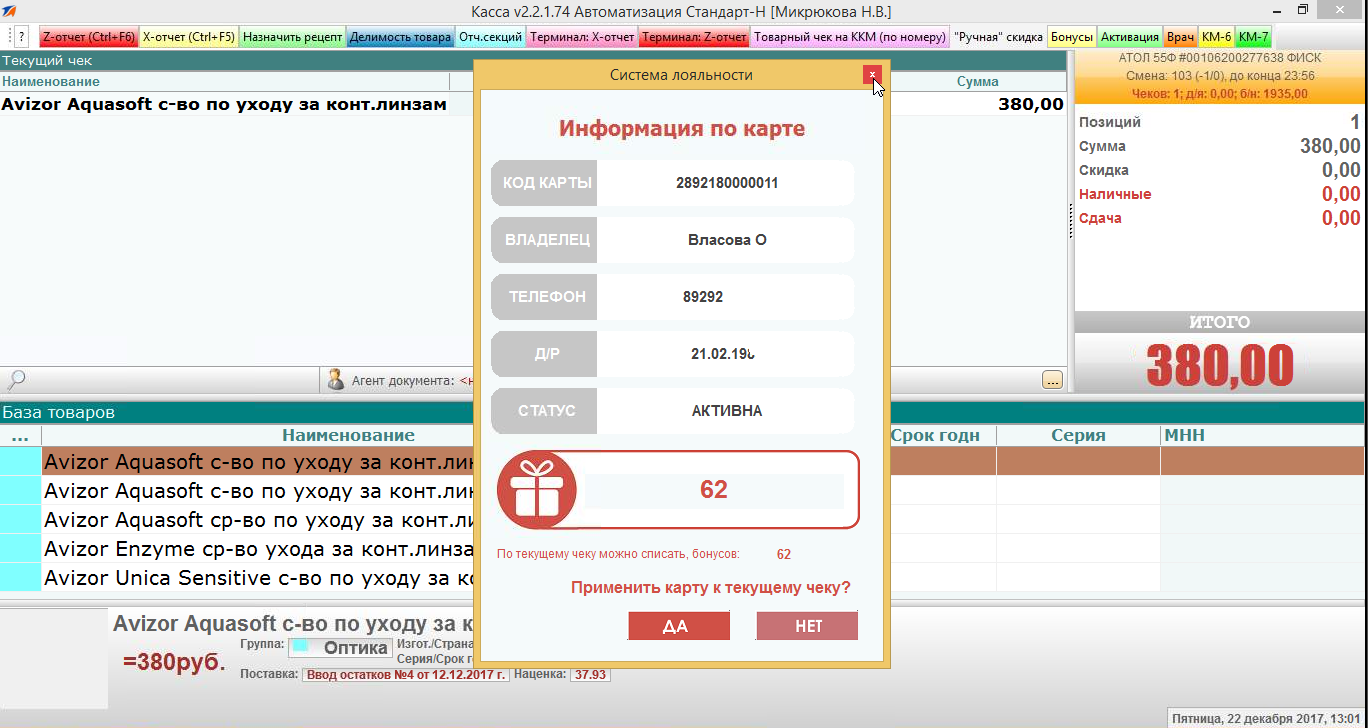
Task: Open the Бонусы toolbar button
Action: [1072, 37]
